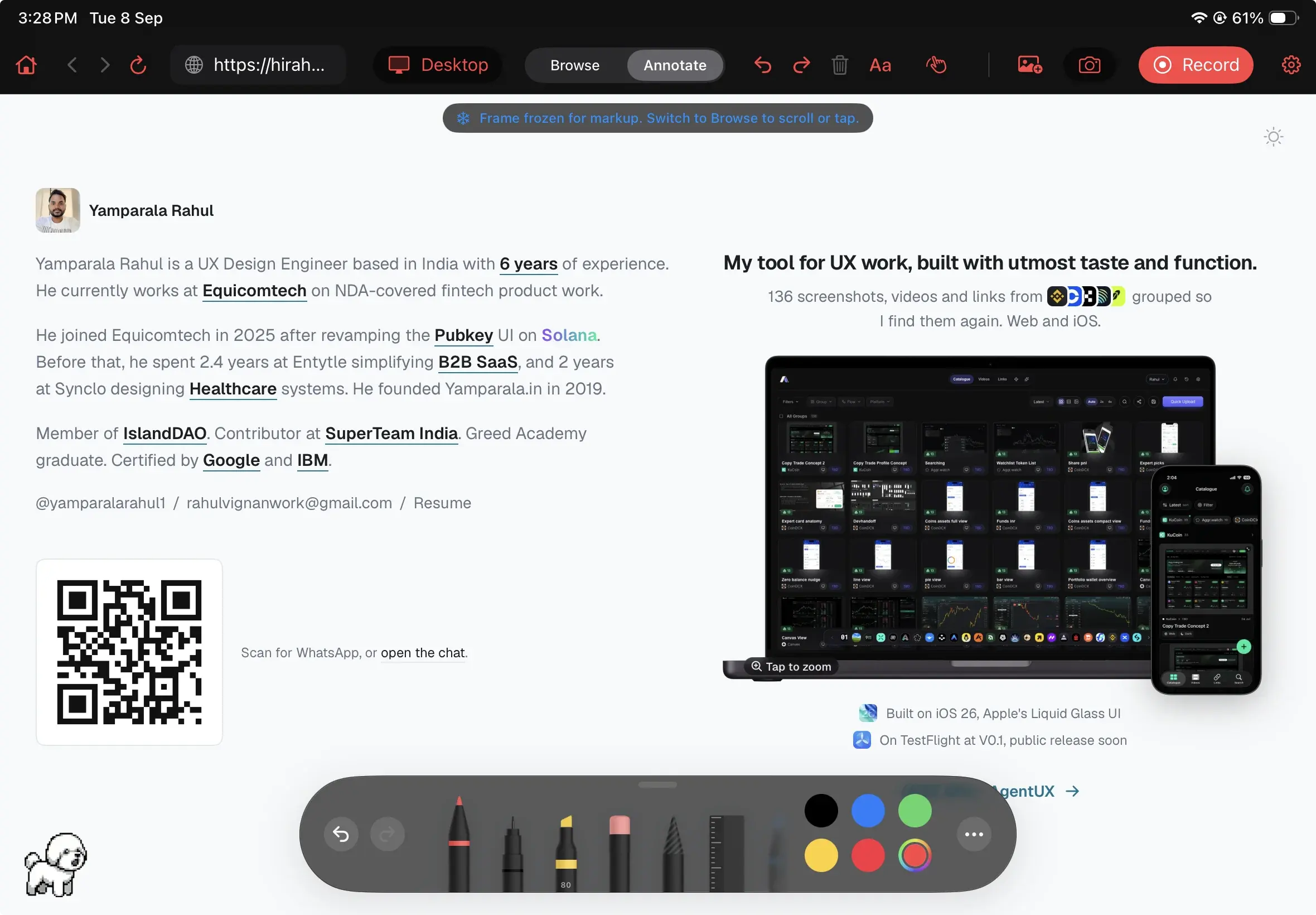Switch to Annotate mode
1316x915 pixels.
675,65
